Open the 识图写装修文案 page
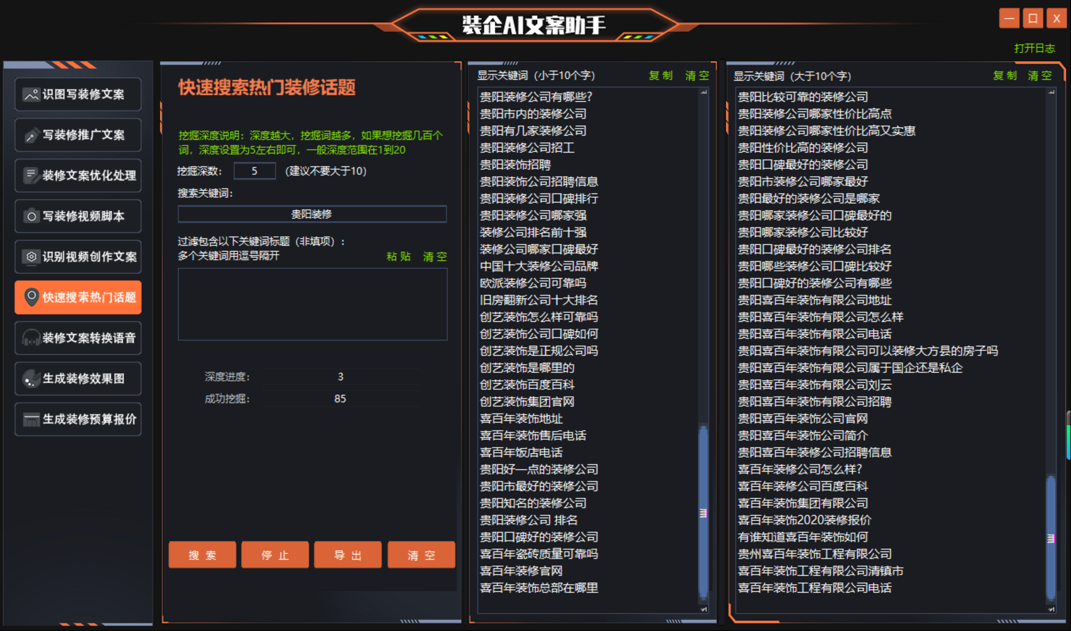Viewport: 1071px width, 631px height. 78,94
